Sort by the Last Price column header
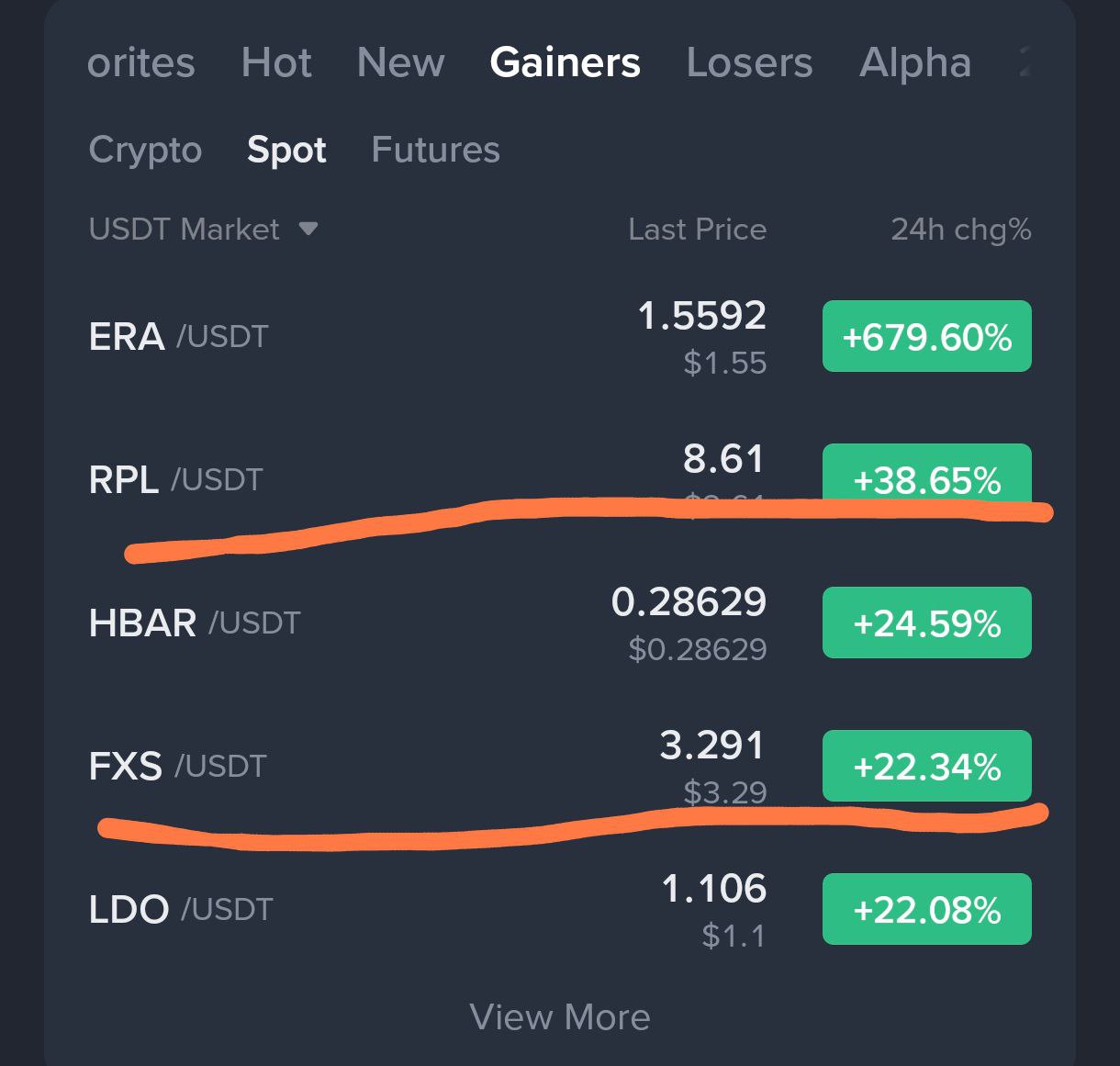 coord(697,229)
